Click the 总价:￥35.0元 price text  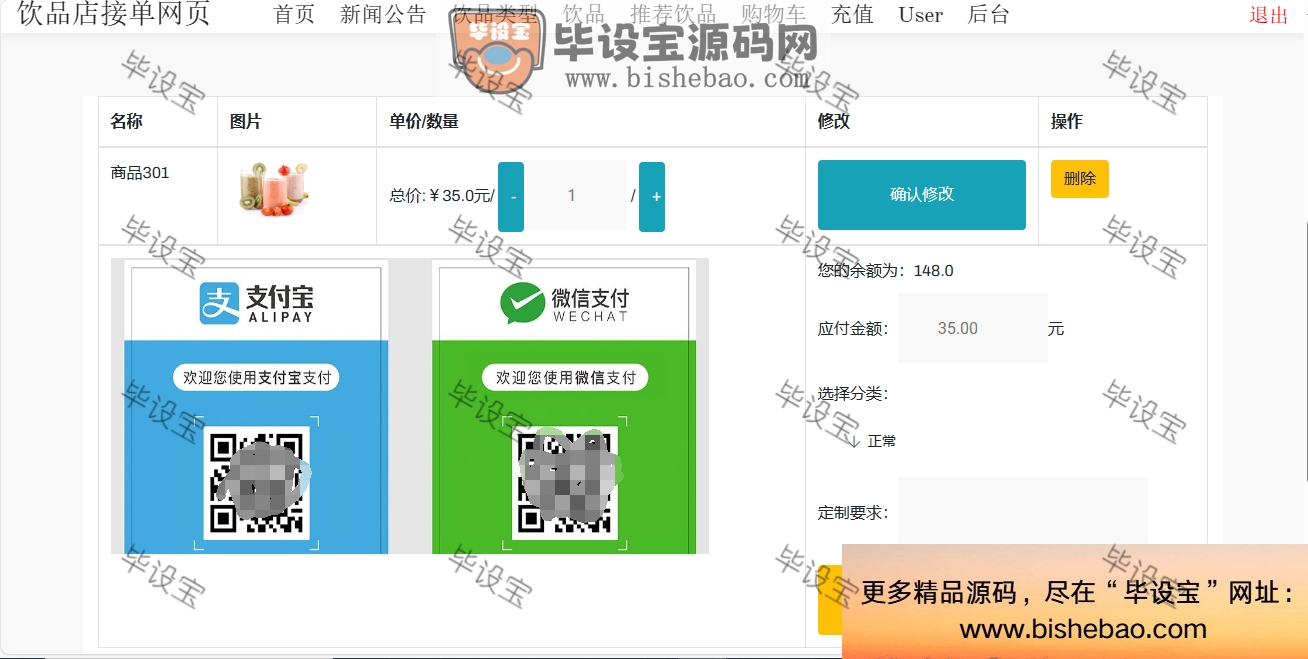[x=442, y=196]
